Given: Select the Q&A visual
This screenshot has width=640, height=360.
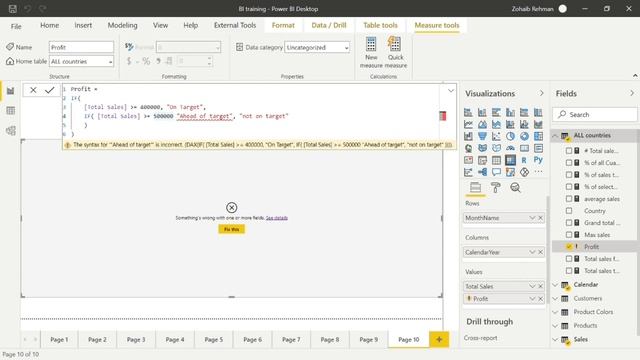Looking at the screenshot, I should pyautogui.click(x=496, y=172).
